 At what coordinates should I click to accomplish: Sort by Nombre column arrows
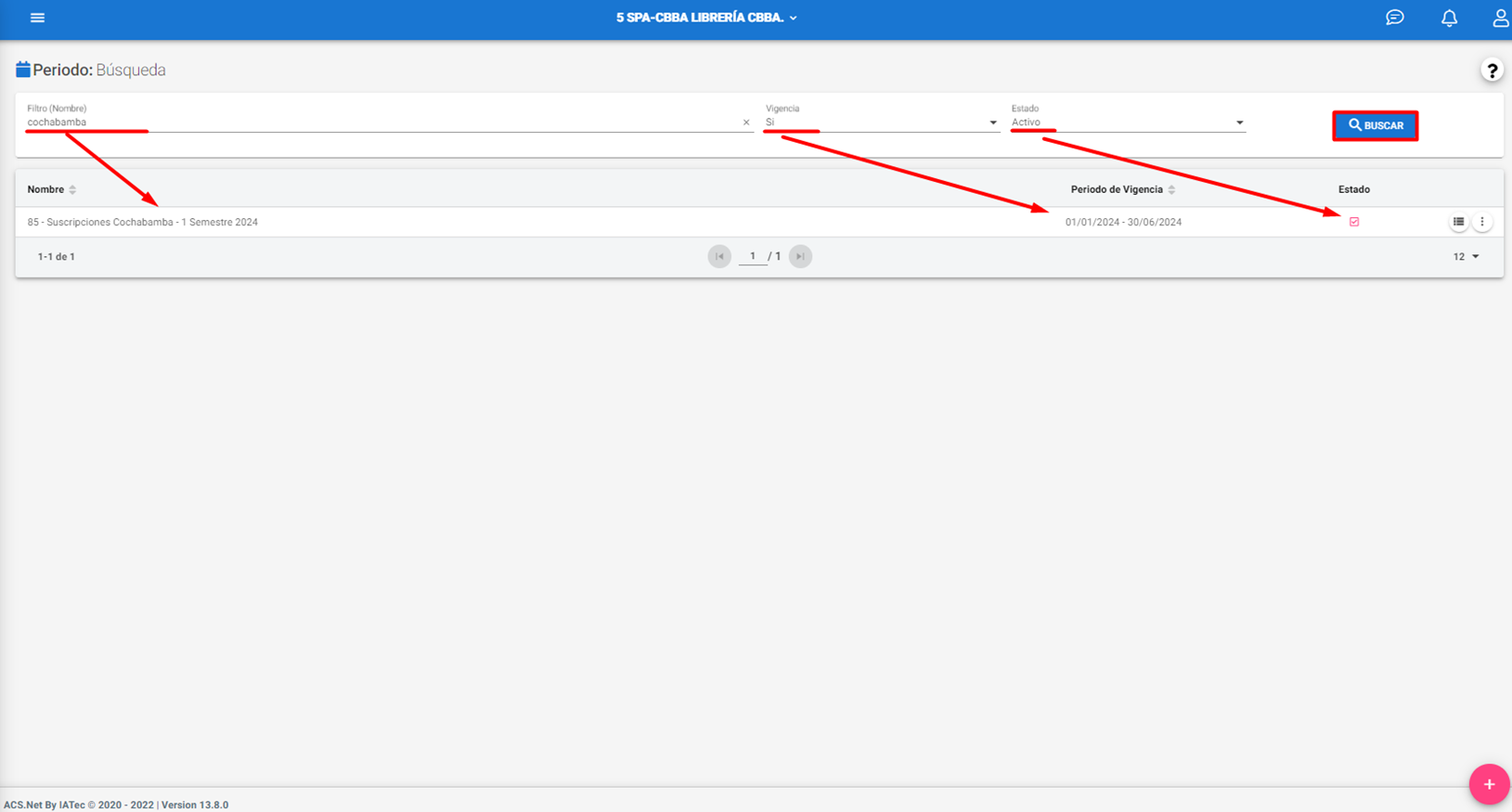(x=72, y=189)
